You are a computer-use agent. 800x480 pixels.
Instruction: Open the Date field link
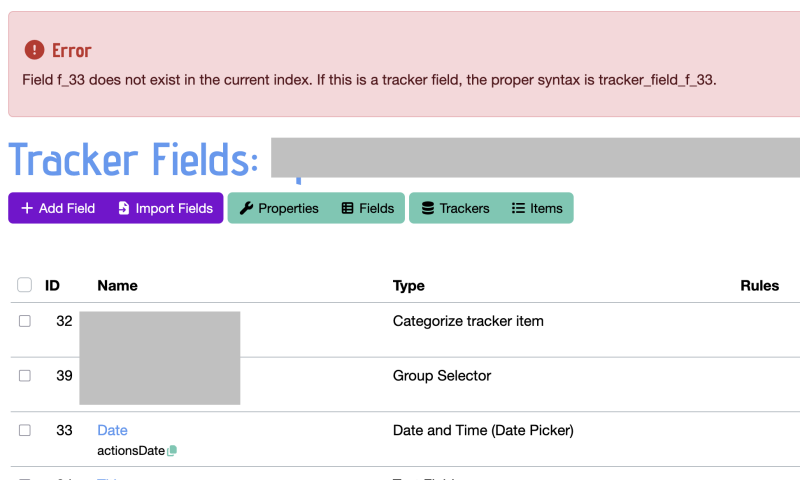coord(112,430)
